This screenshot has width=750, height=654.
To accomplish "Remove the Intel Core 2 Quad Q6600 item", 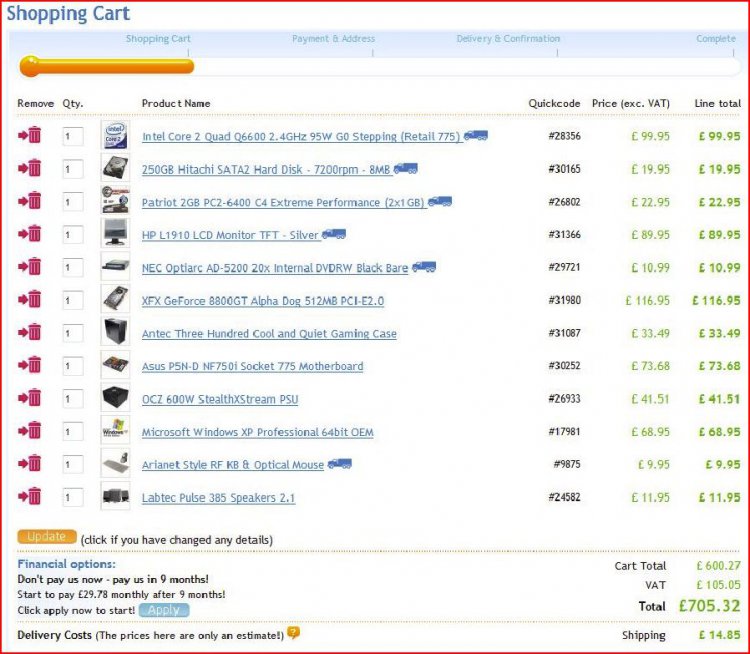I will pos(30,135).
